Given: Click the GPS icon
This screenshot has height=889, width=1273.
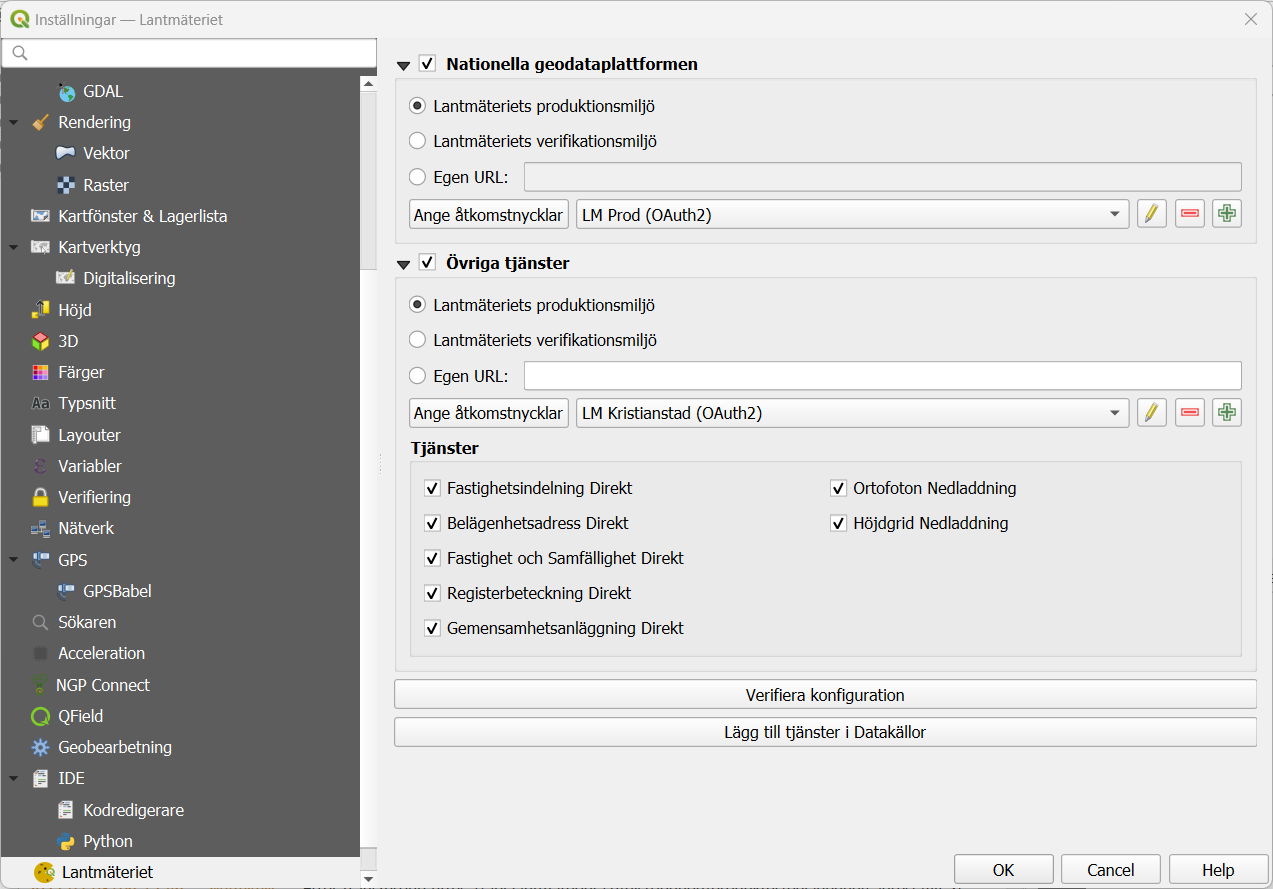Looking at the screenshot, I should (41, 560).
